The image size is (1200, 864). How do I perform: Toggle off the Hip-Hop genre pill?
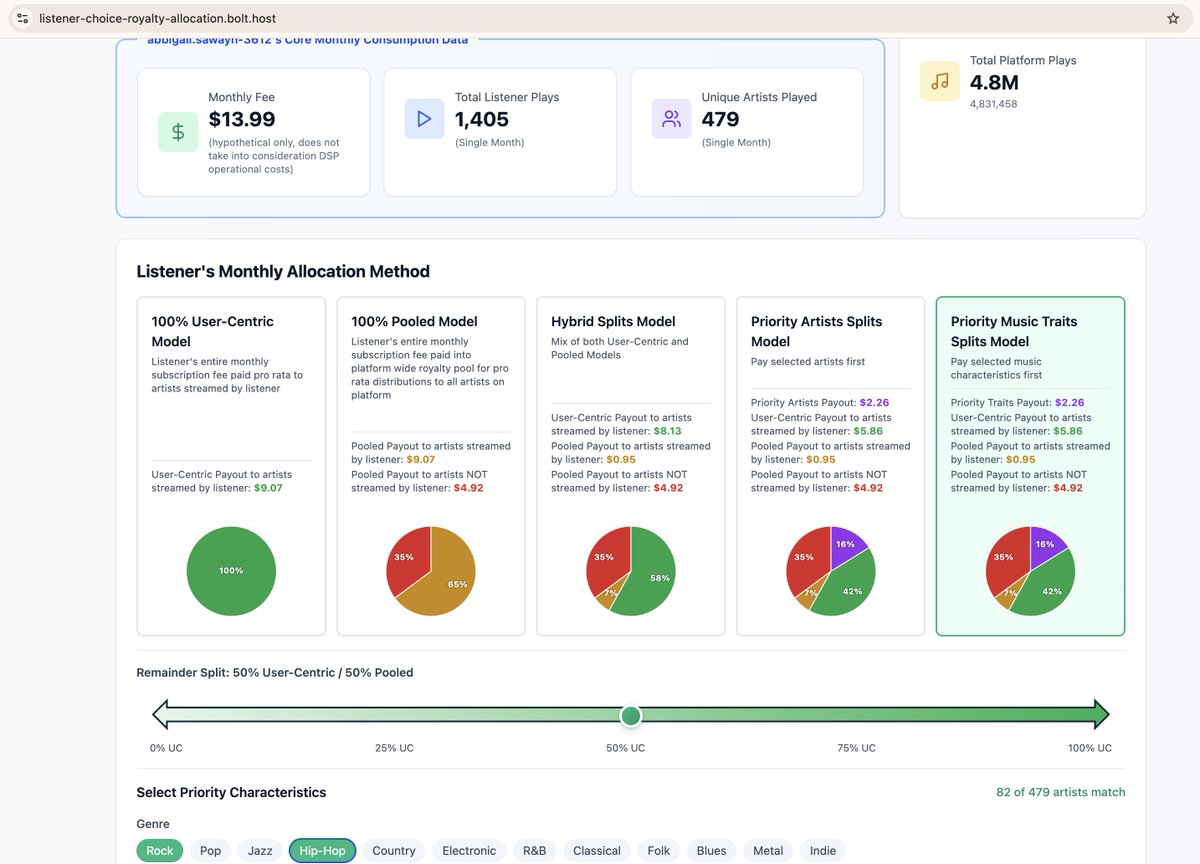(x=321, y=850)
